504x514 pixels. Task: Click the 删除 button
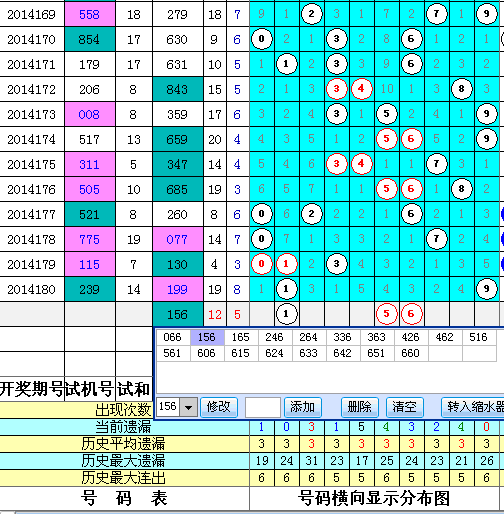360,407
